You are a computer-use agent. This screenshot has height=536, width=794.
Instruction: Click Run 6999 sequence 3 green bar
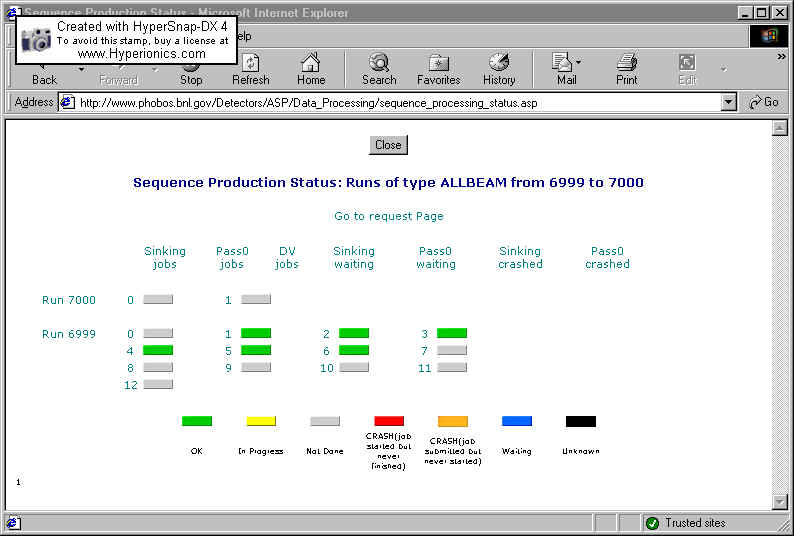[x=452, y=333]
